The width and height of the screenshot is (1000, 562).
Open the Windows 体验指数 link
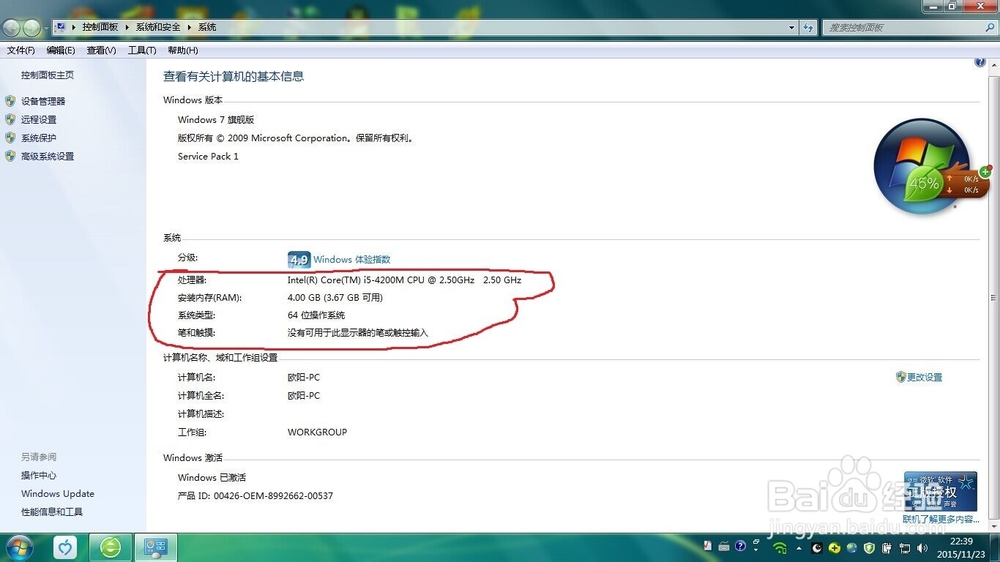pos(351,260)
